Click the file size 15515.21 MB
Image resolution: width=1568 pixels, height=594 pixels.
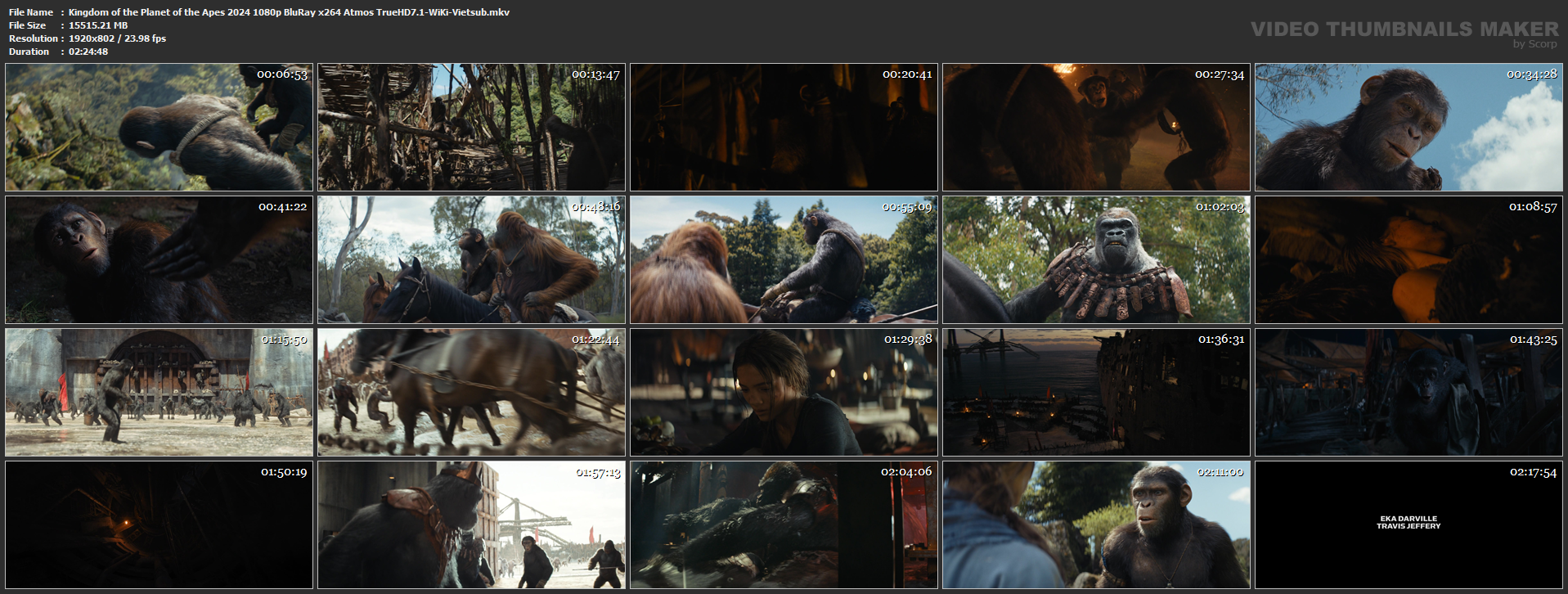click(x=98, y=25)
